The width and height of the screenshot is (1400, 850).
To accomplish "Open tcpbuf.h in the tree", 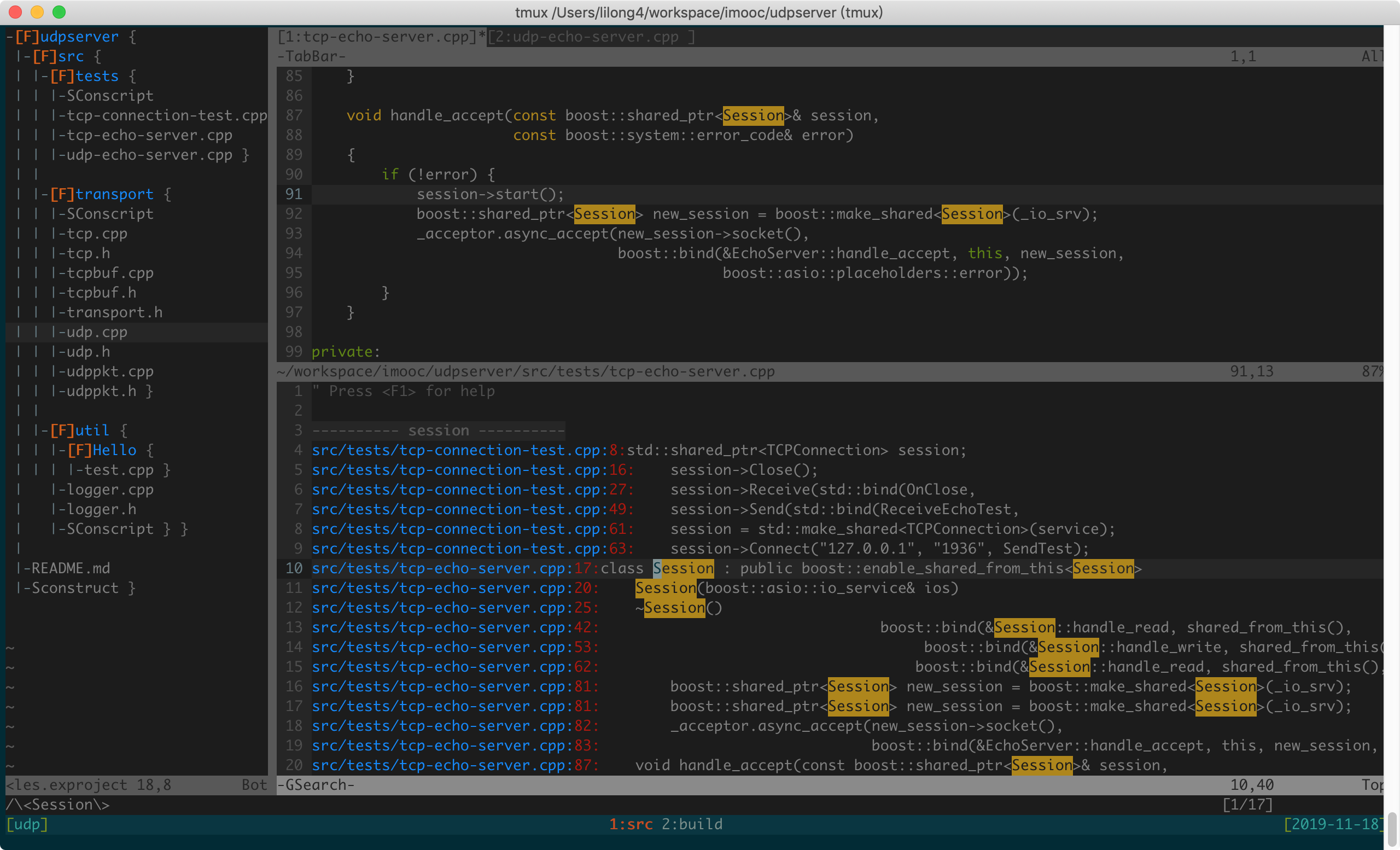I will pos(102,293).
